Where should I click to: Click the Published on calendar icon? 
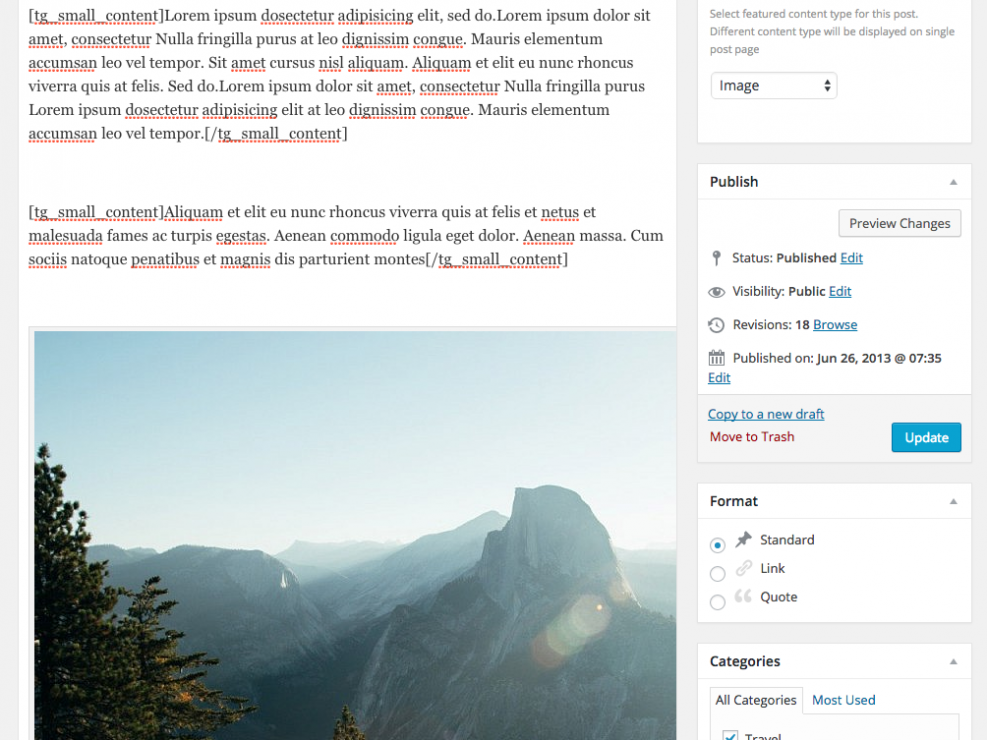coord(716,358)
